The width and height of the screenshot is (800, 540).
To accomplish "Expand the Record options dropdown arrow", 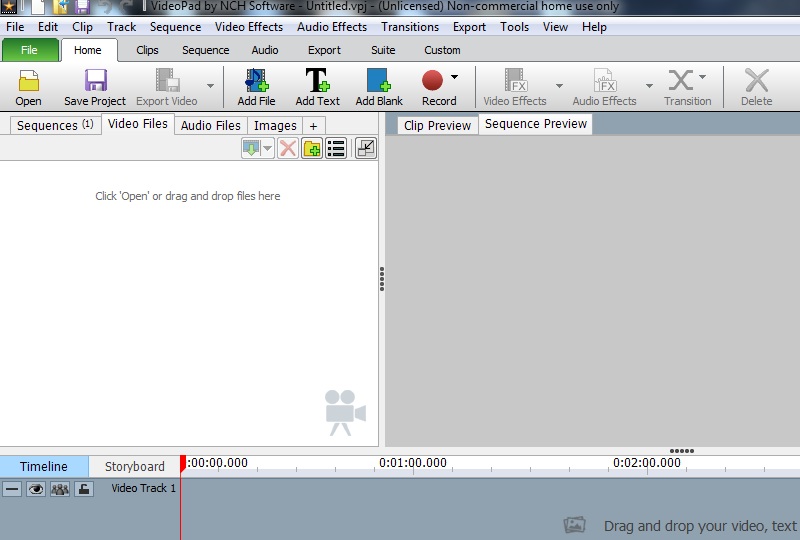I will pos(454,77).
